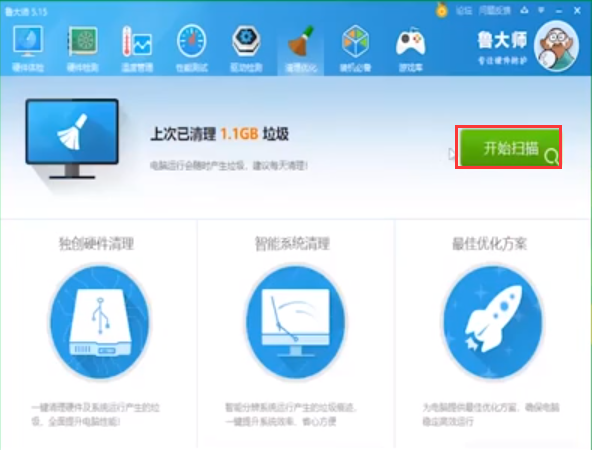Select the monitor wiper 智能系统清理 circle
The width and height of the screenshot is (592, 450).
[x=296, y=322]
